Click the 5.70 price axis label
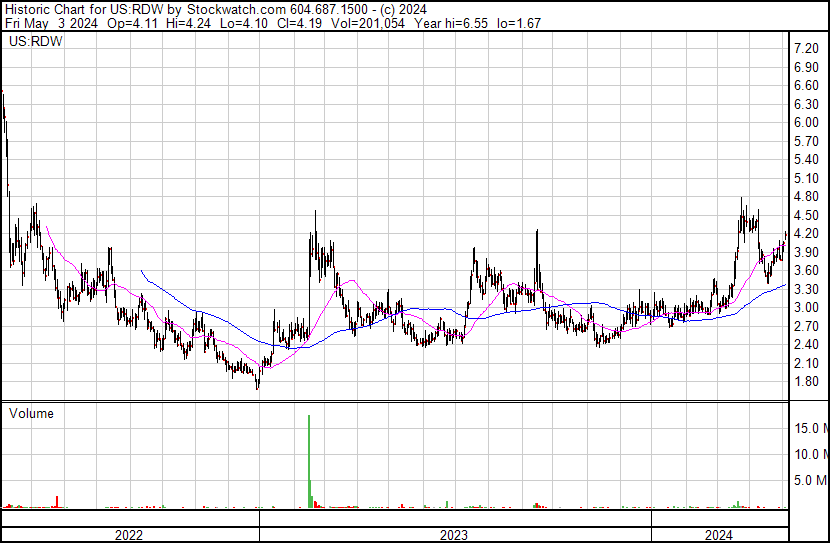 pos(807,141)
